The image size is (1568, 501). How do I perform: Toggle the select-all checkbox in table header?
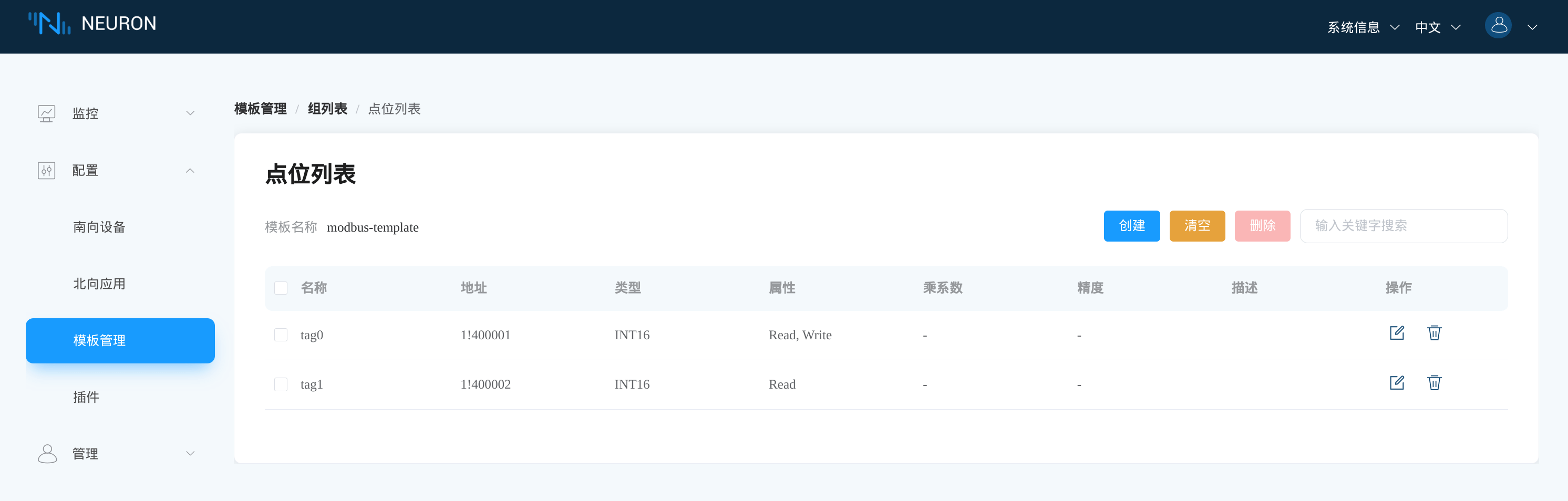[281, 288]
